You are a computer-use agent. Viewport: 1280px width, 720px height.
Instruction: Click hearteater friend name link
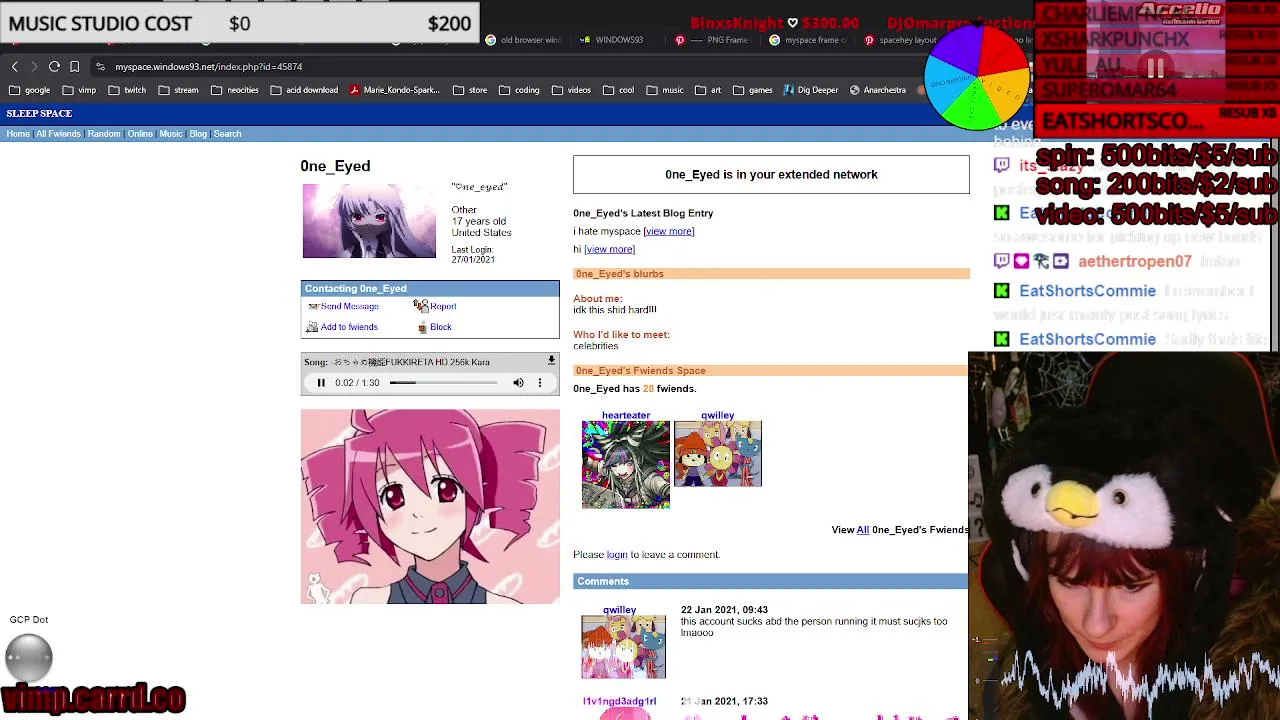pyautogui.click(x=626, y=415)
